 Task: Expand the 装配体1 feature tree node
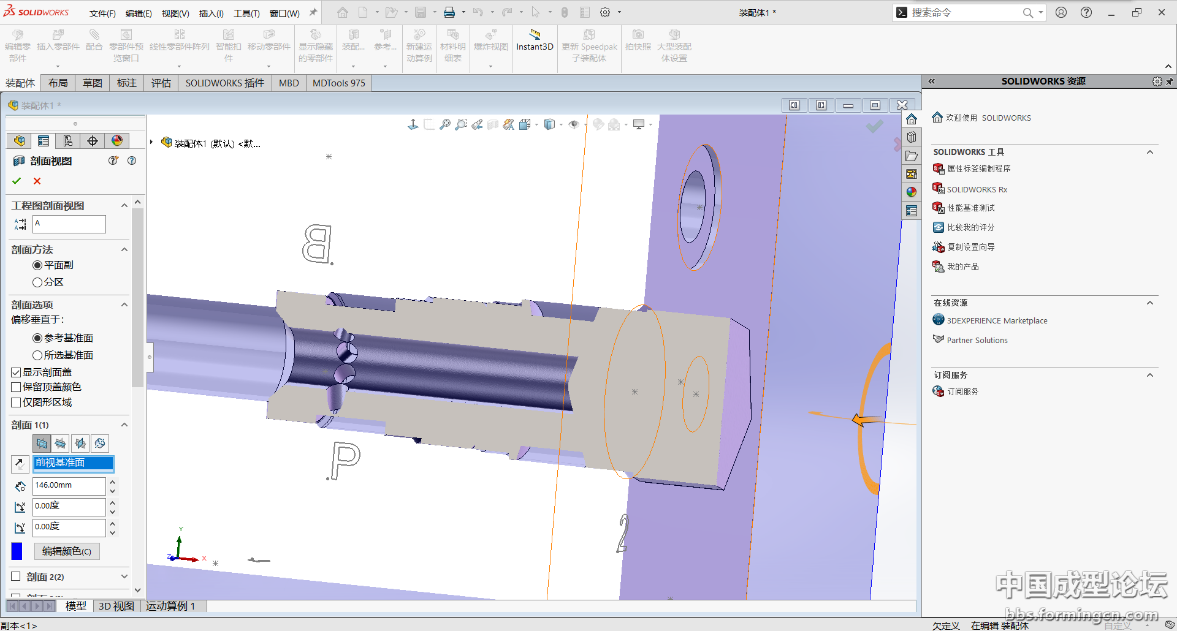tap(152, 143)
